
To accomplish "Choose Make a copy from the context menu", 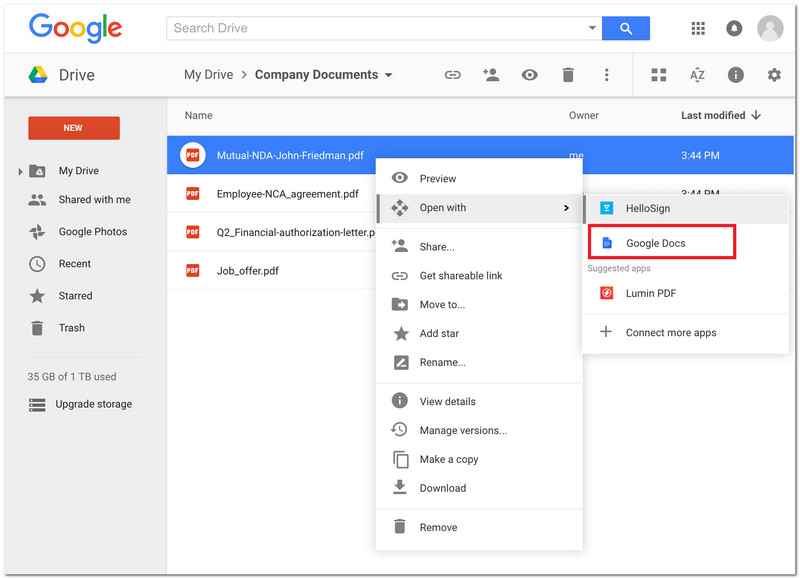I will [448, 459].
